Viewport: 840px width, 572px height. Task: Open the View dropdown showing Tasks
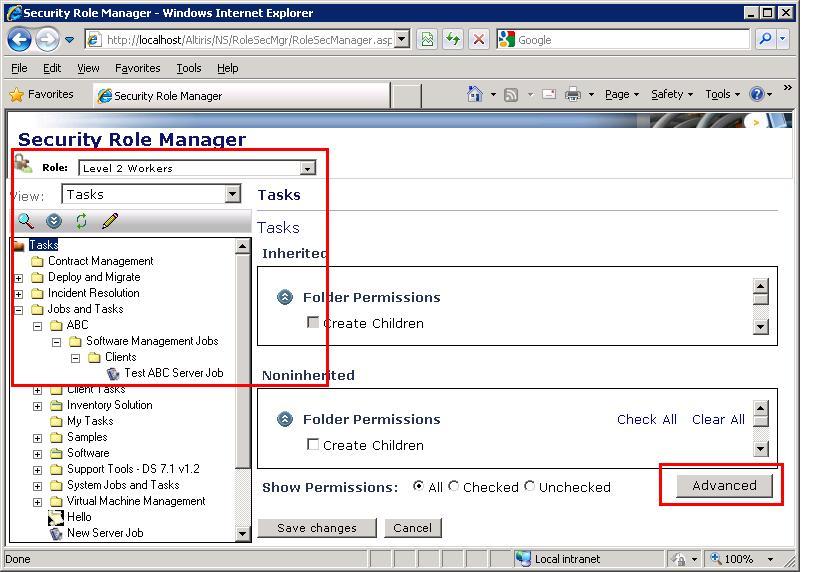233,194
